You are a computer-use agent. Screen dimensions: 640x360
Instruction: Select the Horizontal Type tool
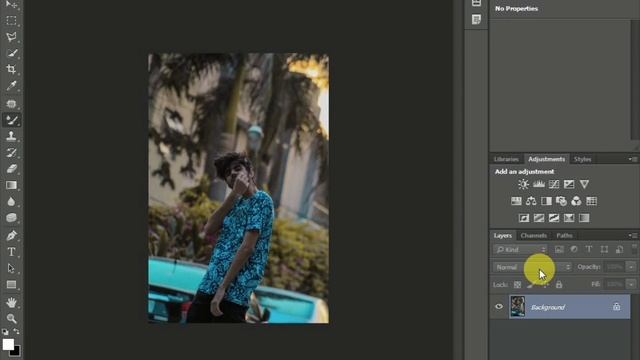(11, 252)
